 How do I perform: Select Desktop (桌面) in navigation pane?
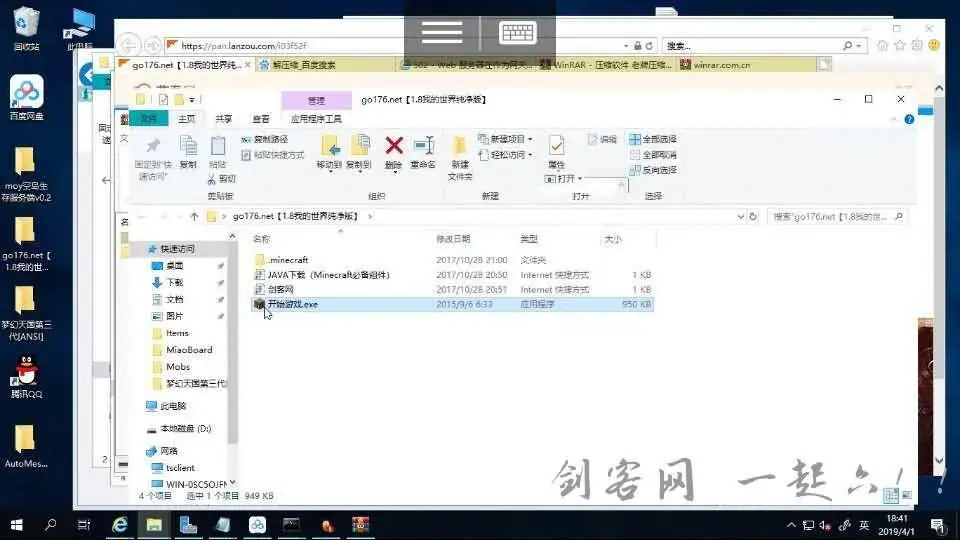click(174, 266)
